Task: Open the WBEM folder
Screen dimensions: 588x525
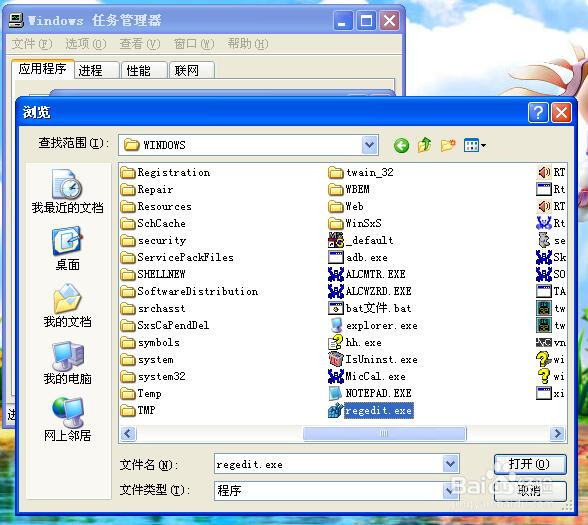Action: point(349,189)
